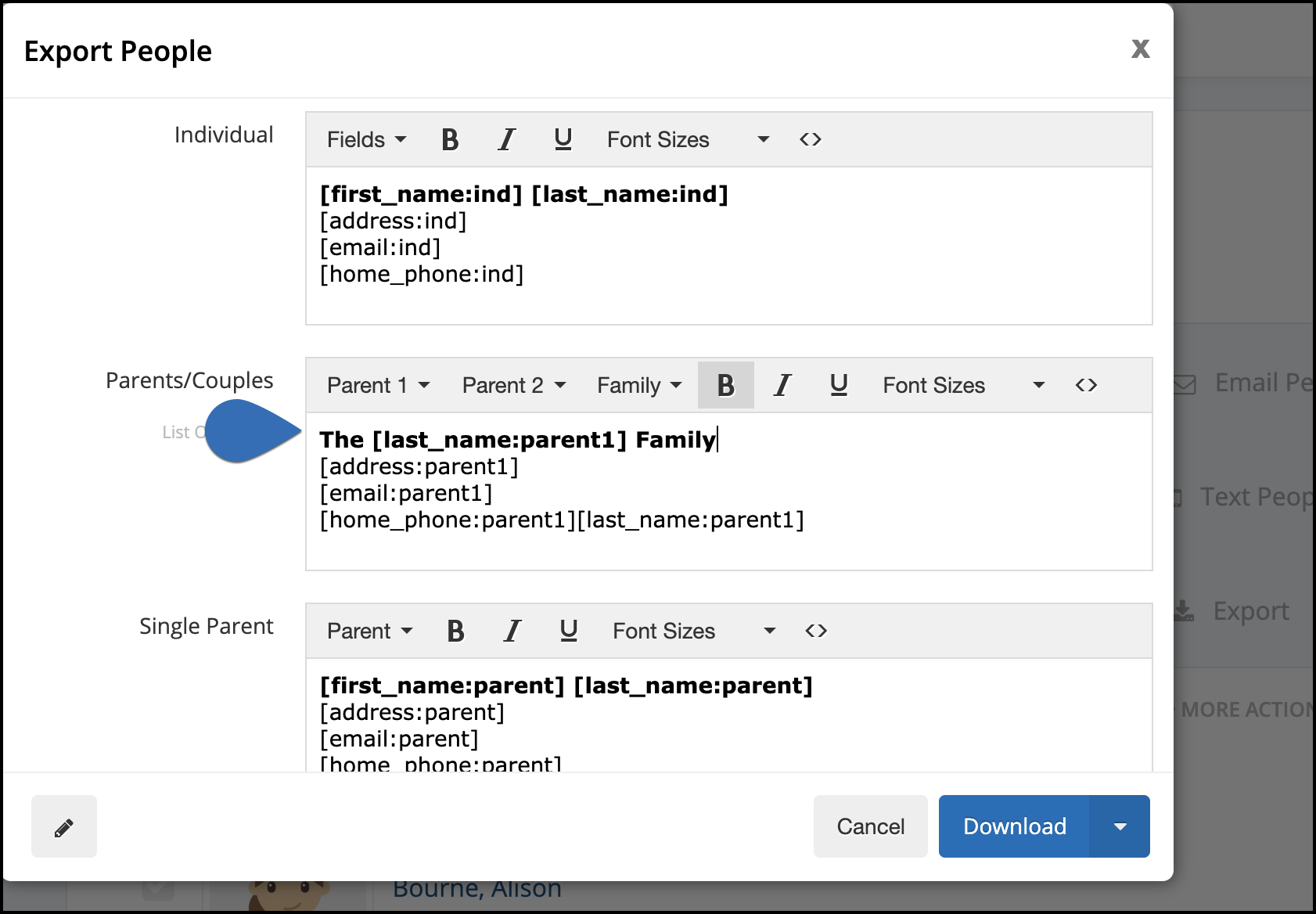
Task: Click inside the Individual template text area
Action: [x=728, y=246]
